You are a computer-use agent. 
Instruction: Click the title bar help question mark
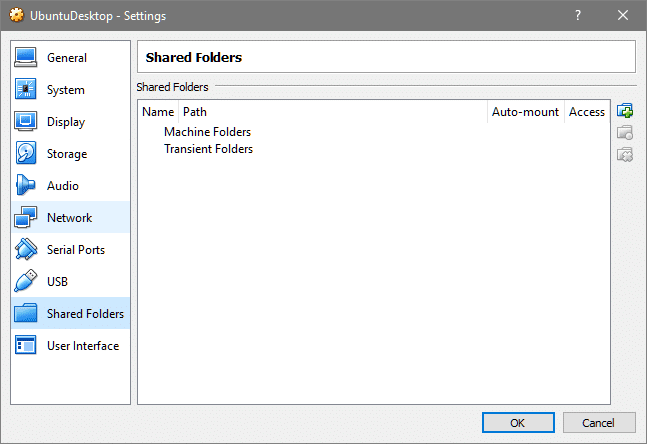577,16
